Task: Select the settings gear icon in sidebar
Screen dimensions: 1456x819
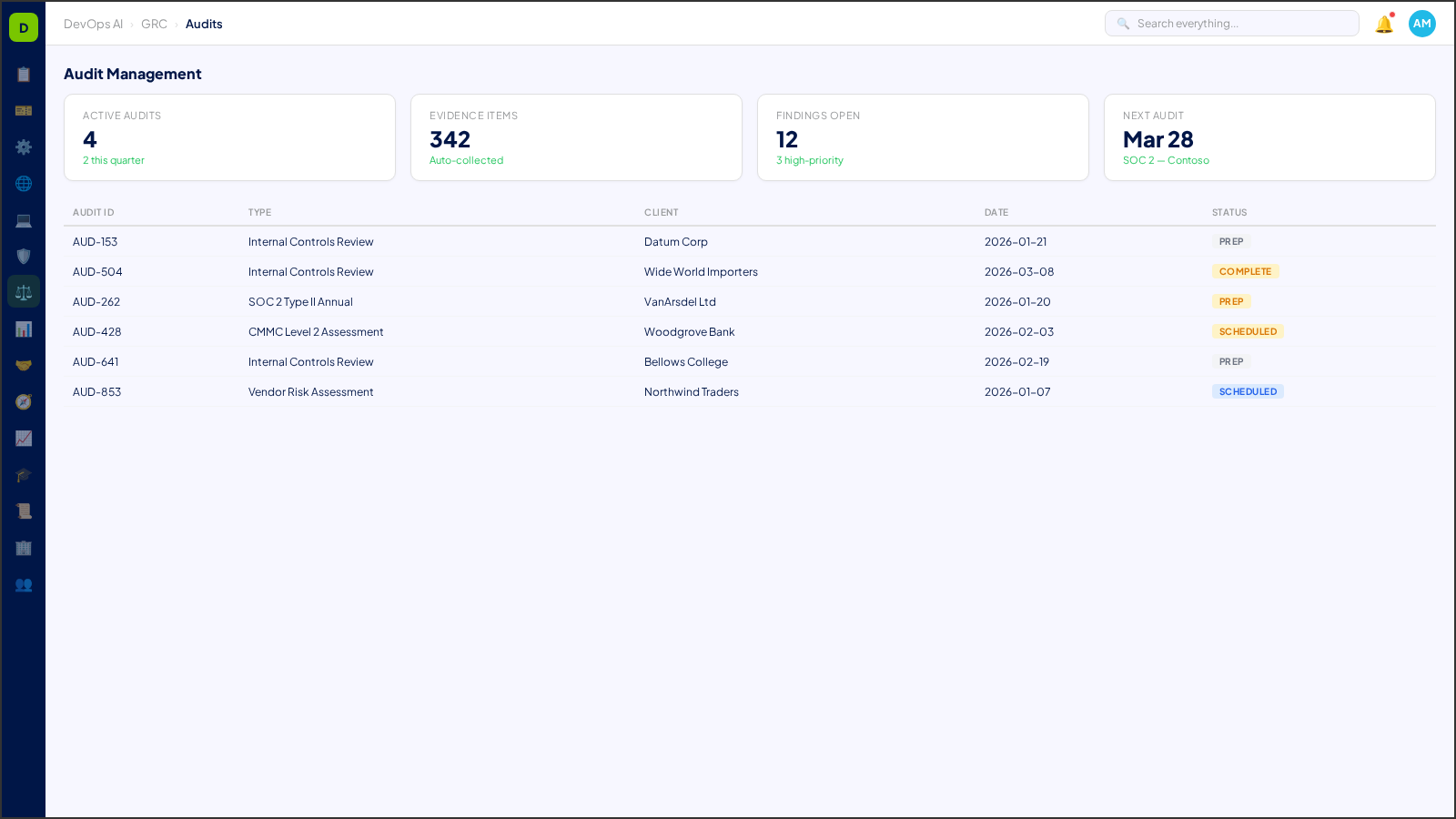Action: (x=24, y=147)
